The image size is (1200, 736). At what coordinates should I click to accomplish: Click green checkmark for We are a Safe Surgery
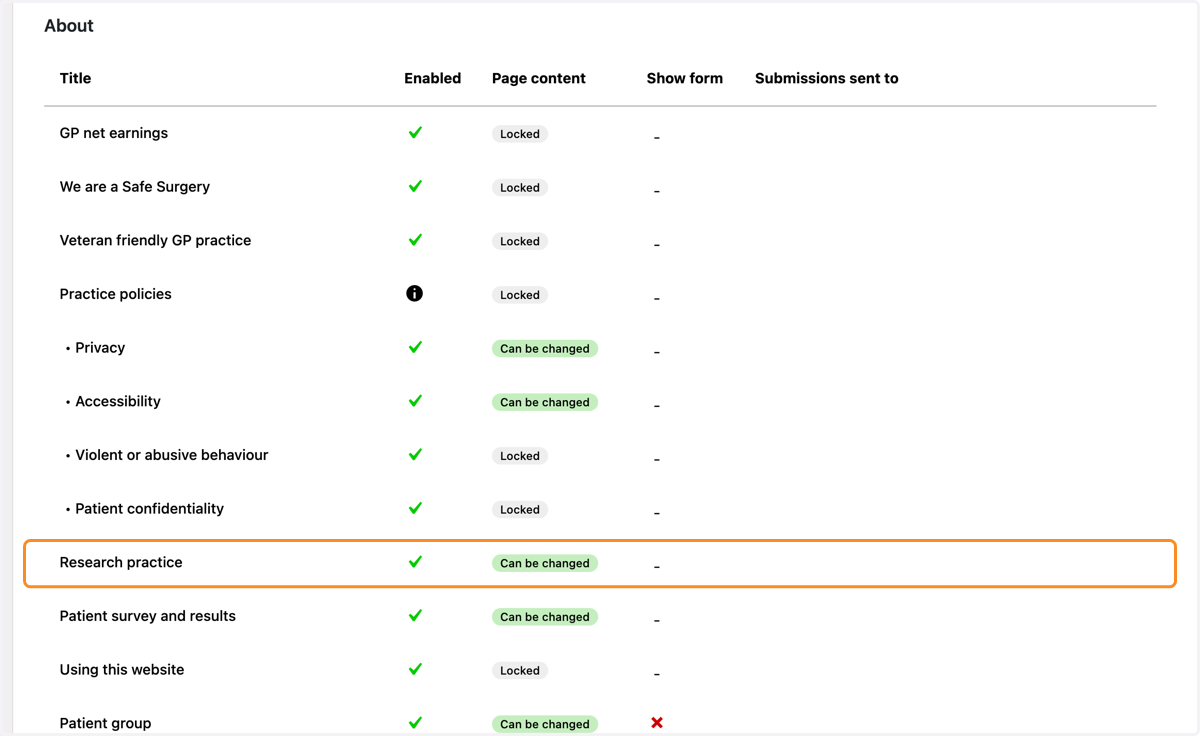pos(415,186)
